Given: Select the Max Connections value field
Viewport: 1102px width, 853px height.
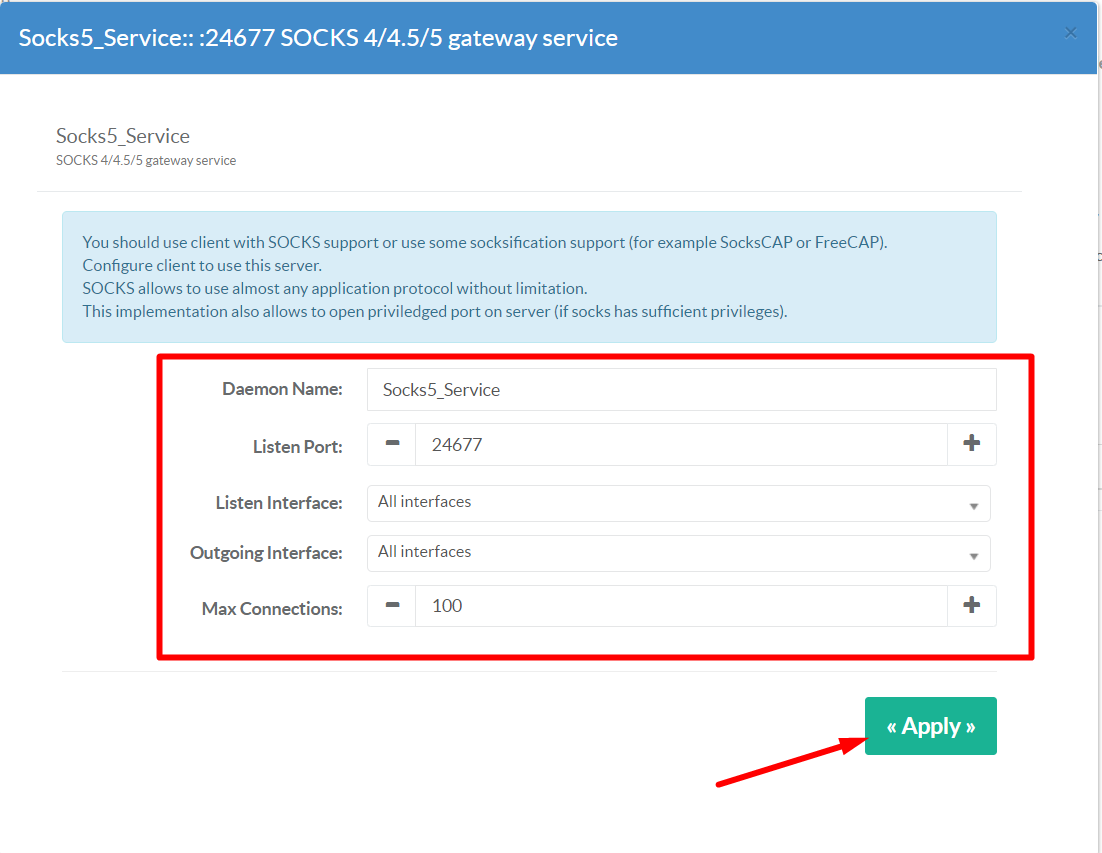Looking at the screenshot, I should (680, 606).
